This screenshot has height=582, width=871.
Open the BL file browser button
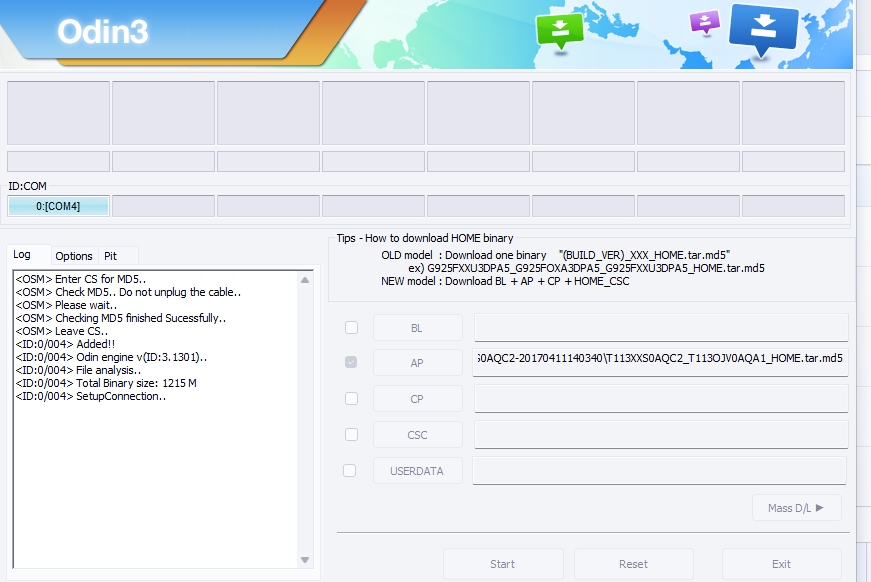417,328
